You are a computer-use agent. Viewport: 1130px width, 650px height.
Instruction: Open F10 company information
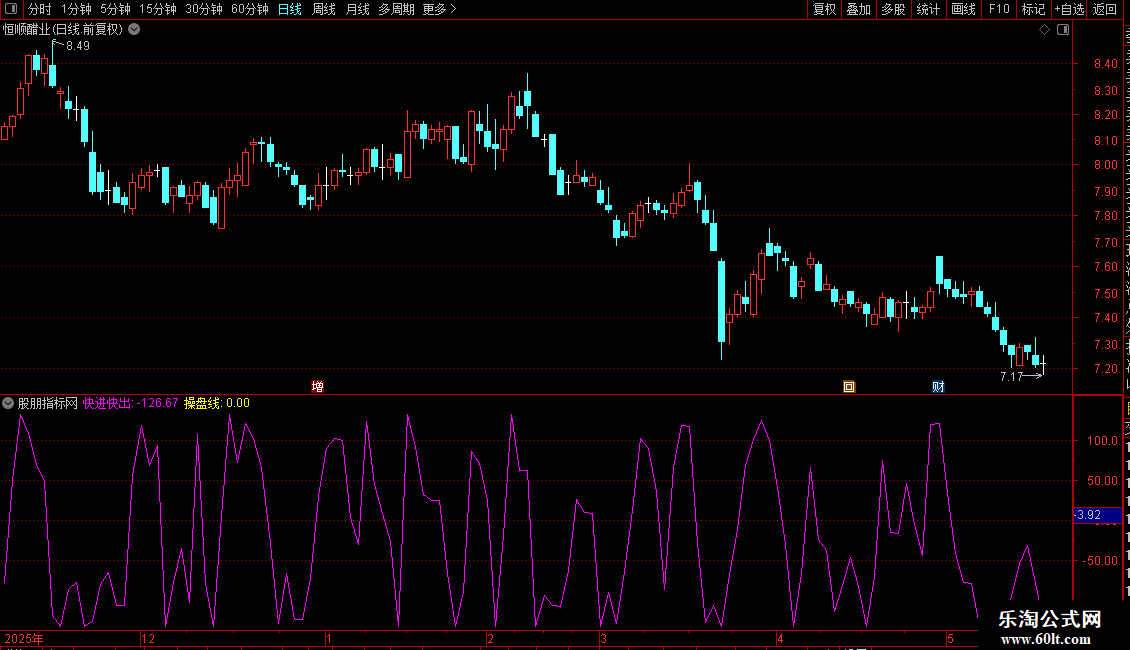click(x=999, y=9)
